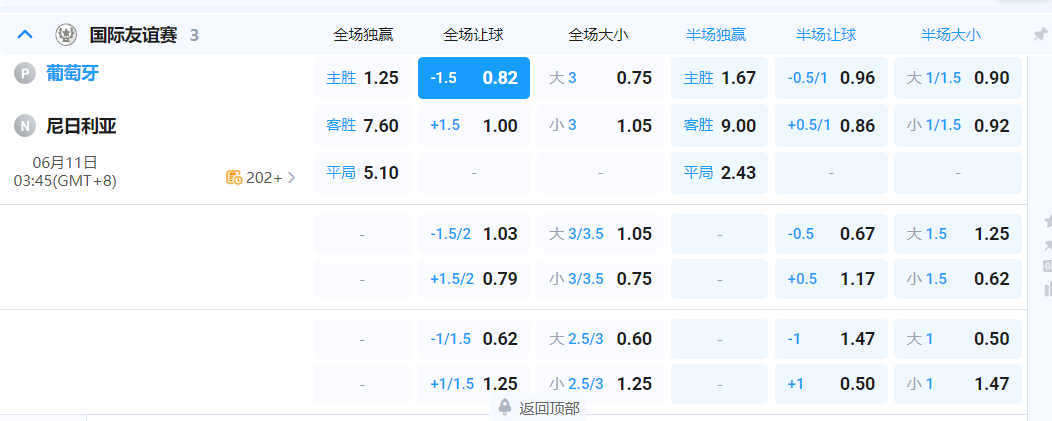This screenshot has width=1052, height=421.
Task: Select half-time 大 1.5 at 1.25
Action: (x=958, y=234)
